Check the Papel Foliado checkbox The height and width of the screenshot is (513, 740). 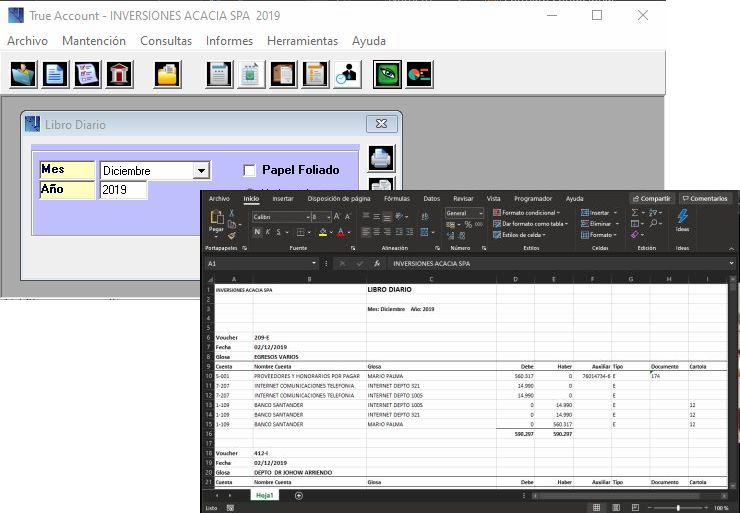249,170
